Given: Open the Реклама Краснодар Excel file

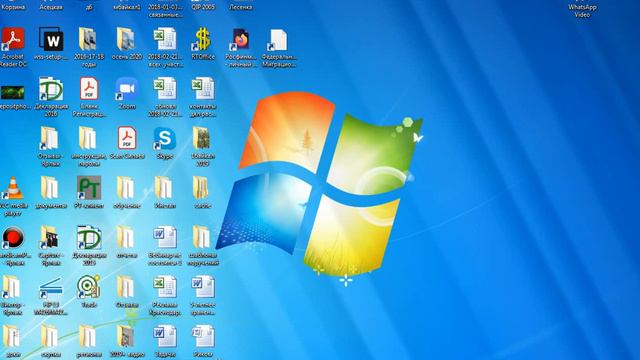Looking at the screenshot, I should pyautogui.click(x=164, y=288).
